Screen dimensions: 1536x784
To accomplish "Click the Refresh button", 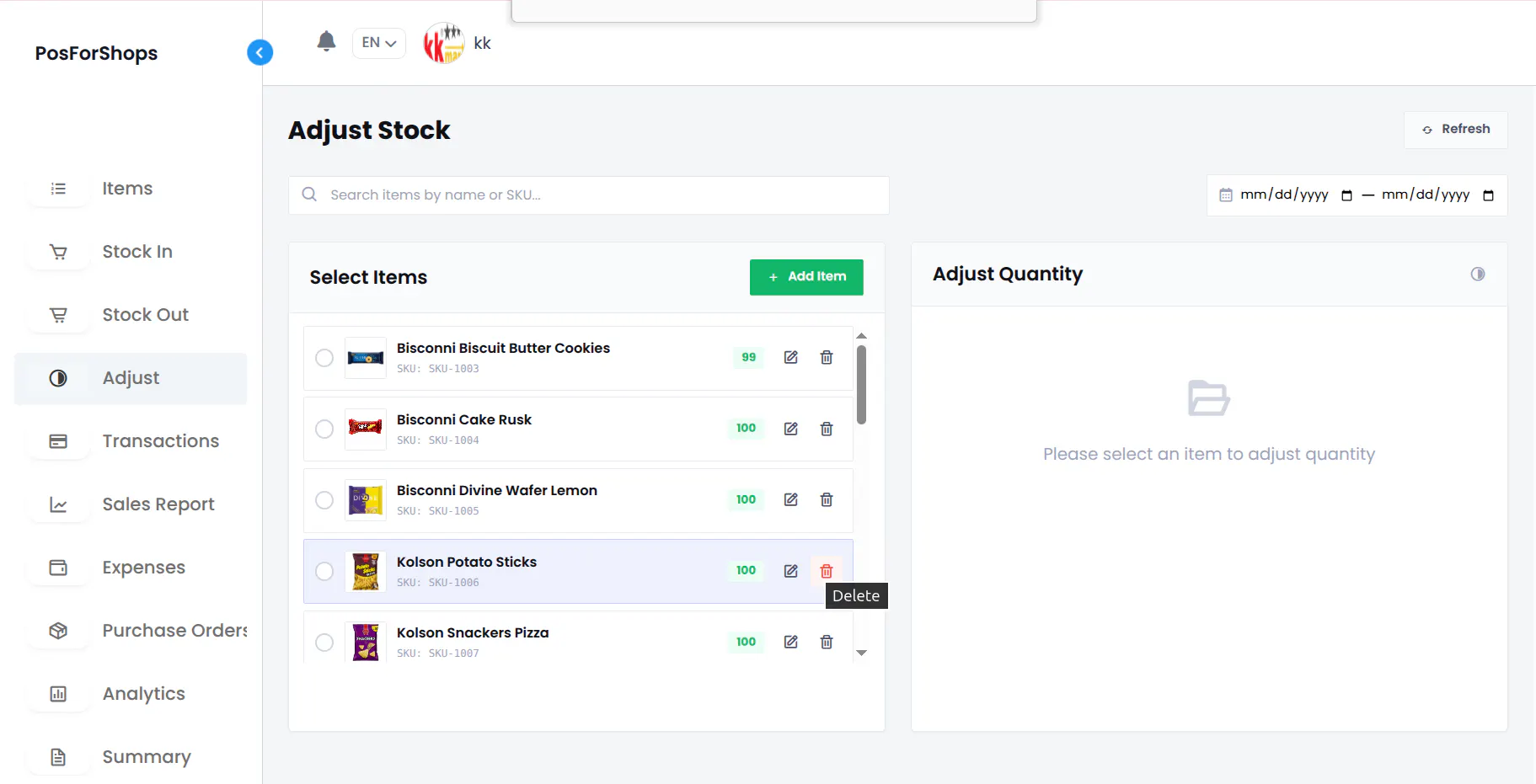I will pyautogui.click(x=1455, y=130).
